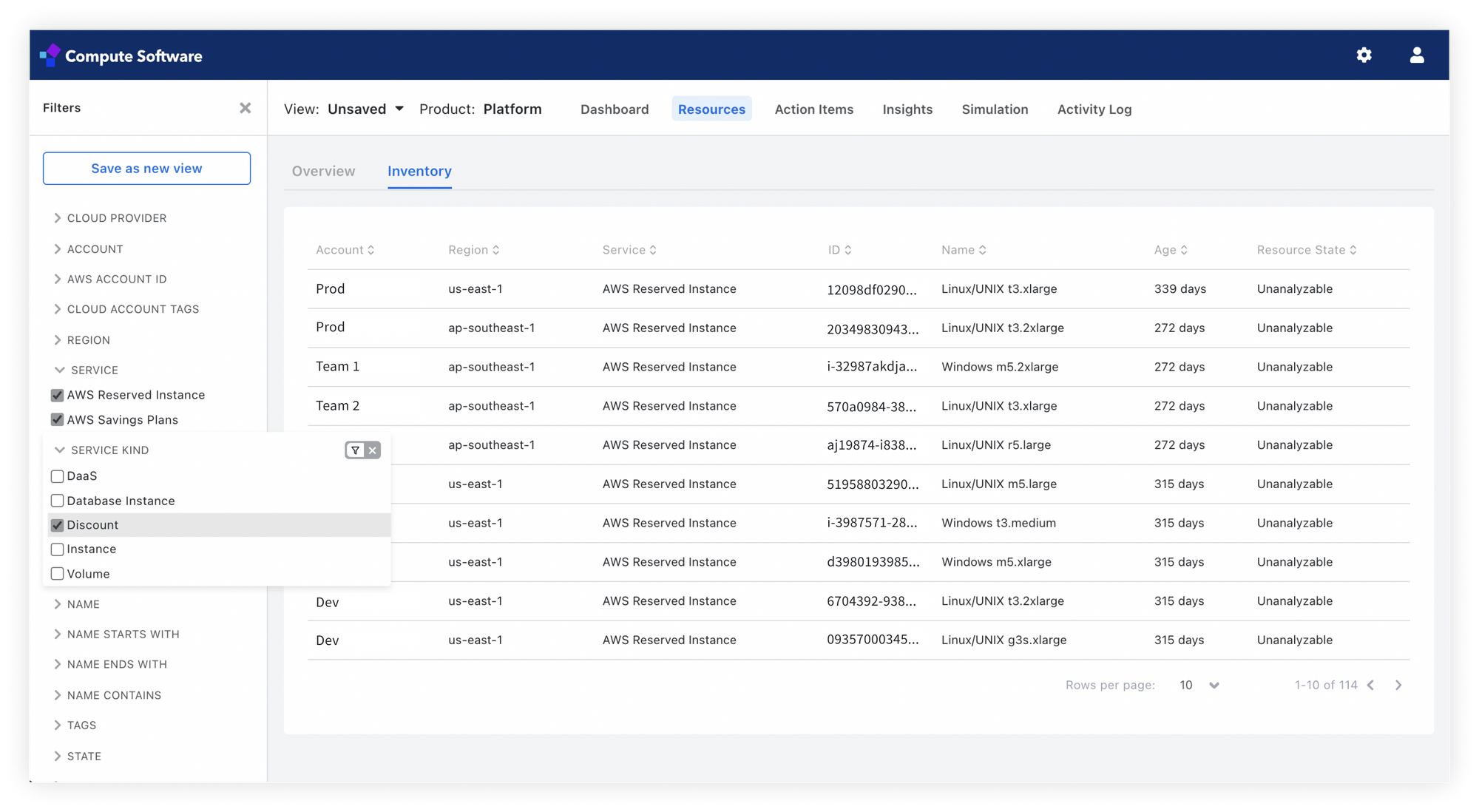Click the Service Kind filter funnel icon
The width and height of the screenshot is (1479, 812).
[356, 450]
